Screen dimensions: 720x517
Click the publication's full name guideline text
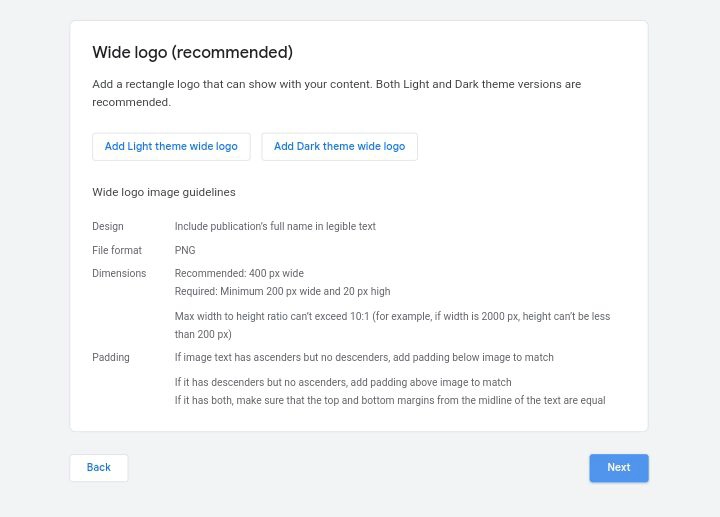(x=275, y=227)
